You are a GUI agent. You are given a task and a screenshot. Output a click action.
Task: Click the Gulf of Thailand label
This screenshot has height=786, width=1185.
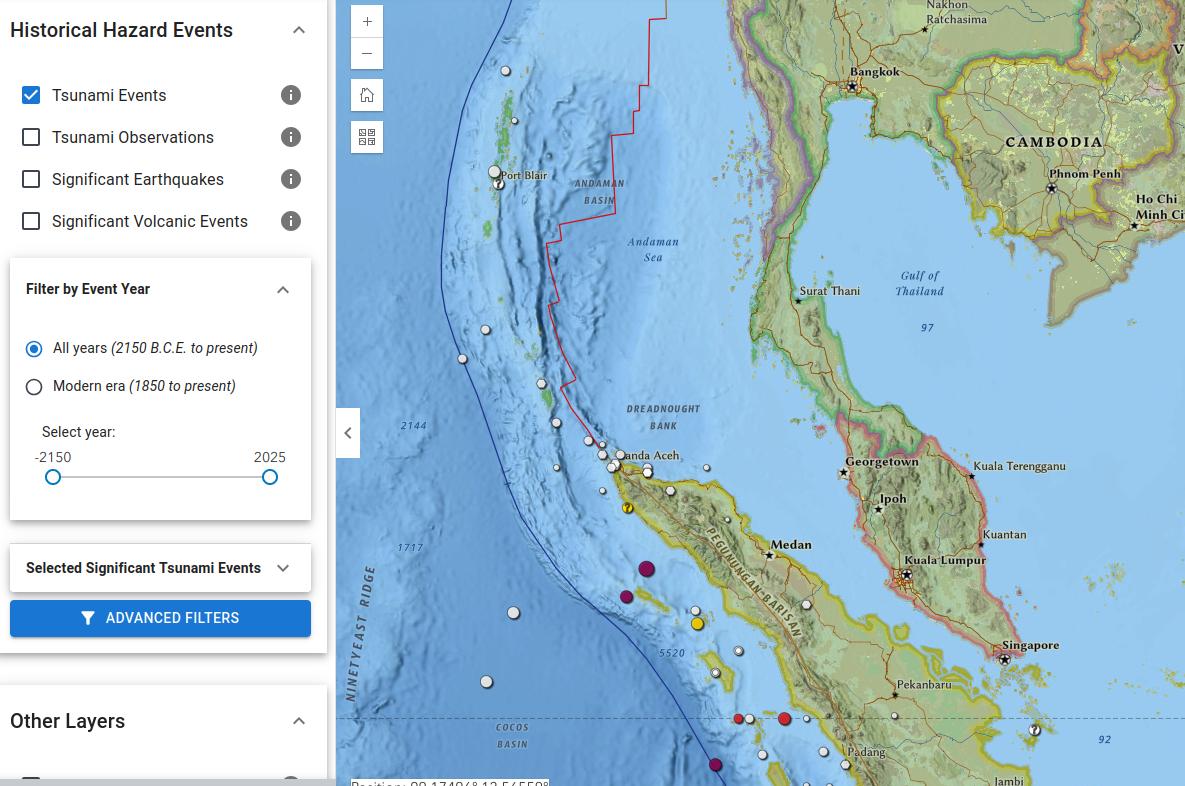(x=920, y=283)
